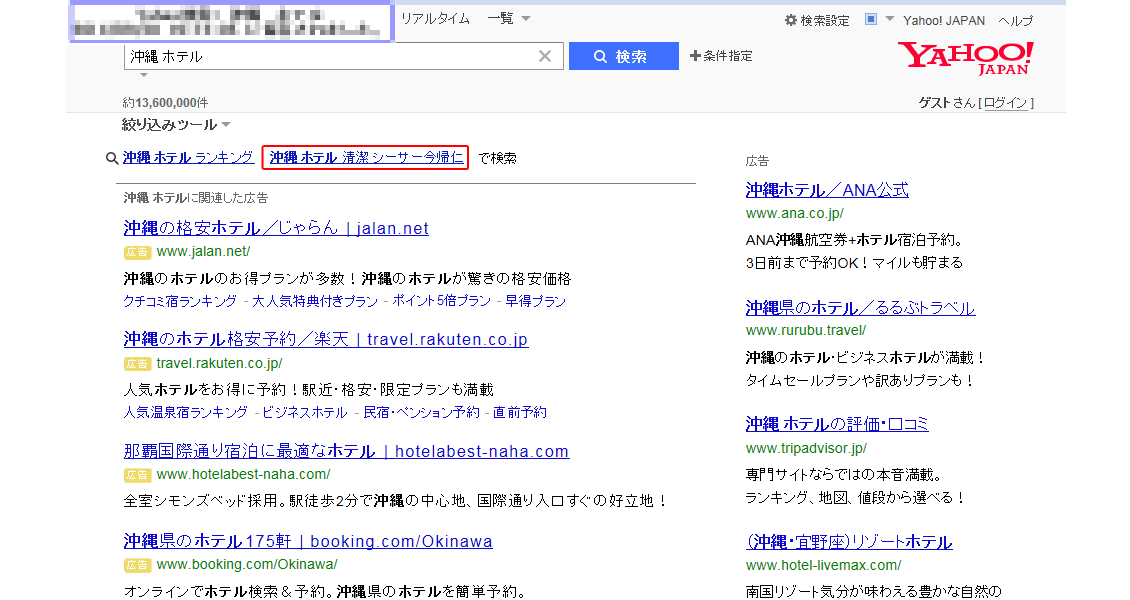Viewport: 1130px width, 600px height.
Task: Follow the 直前予約 sublink
Action: click(x=520, y=412)
